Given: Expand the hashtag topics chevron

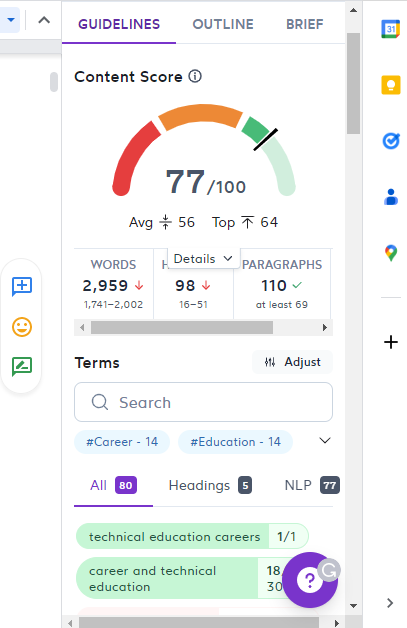Looking at the screenshot, I should pyautogui.click(x=324, y=441).
